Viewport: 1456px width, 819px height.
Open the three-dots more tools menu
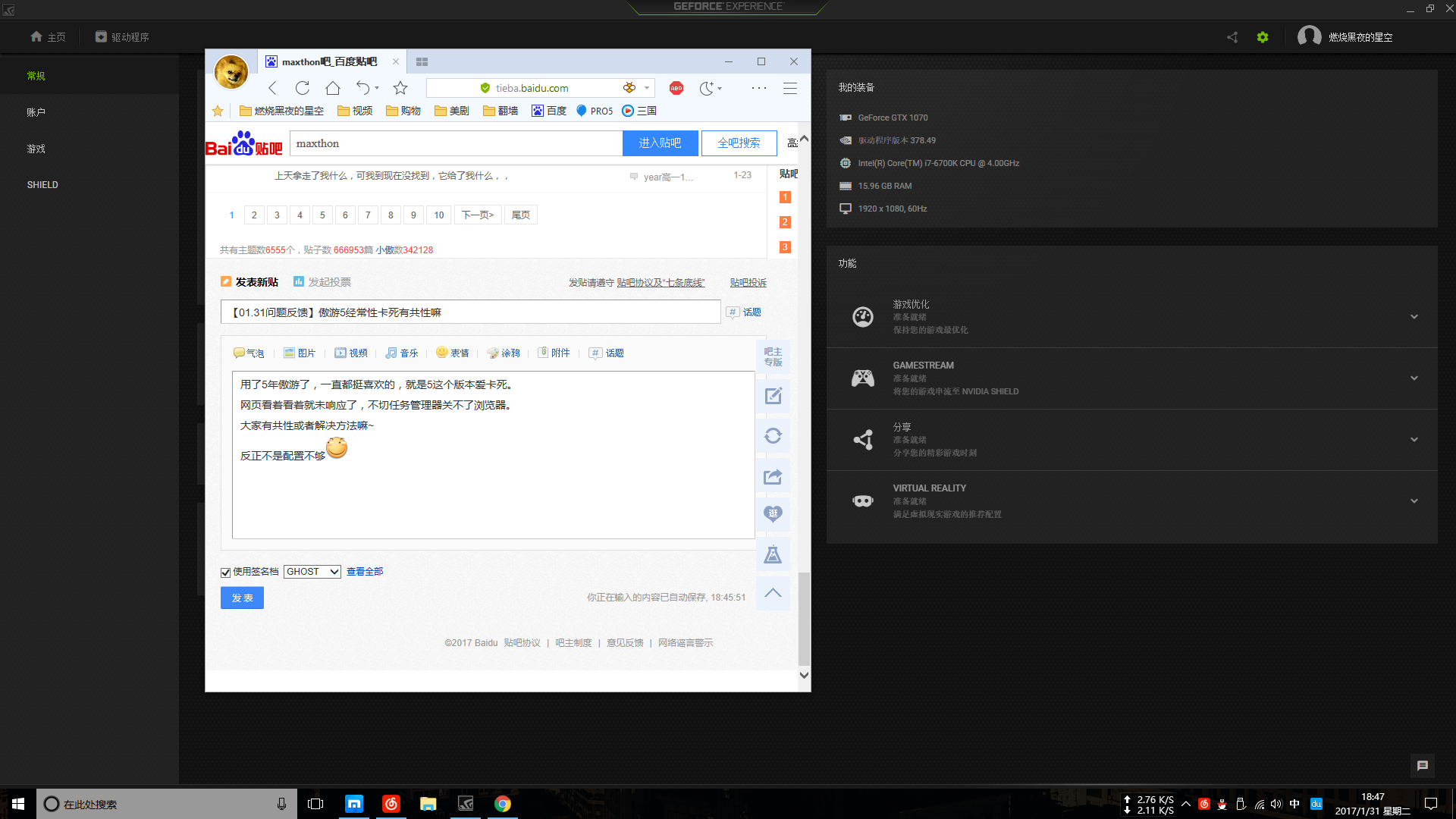(x=759, y=88)
